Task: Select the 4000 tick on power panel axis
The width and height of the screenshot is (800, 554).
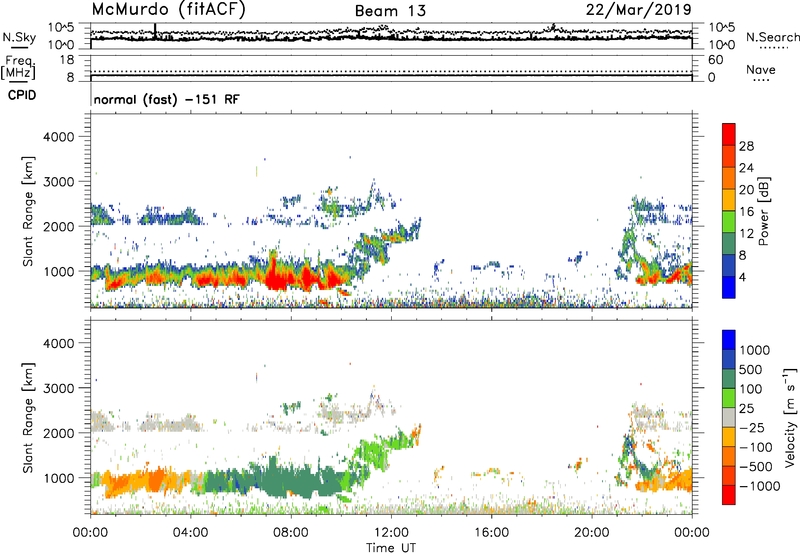Action: point(58,137)
